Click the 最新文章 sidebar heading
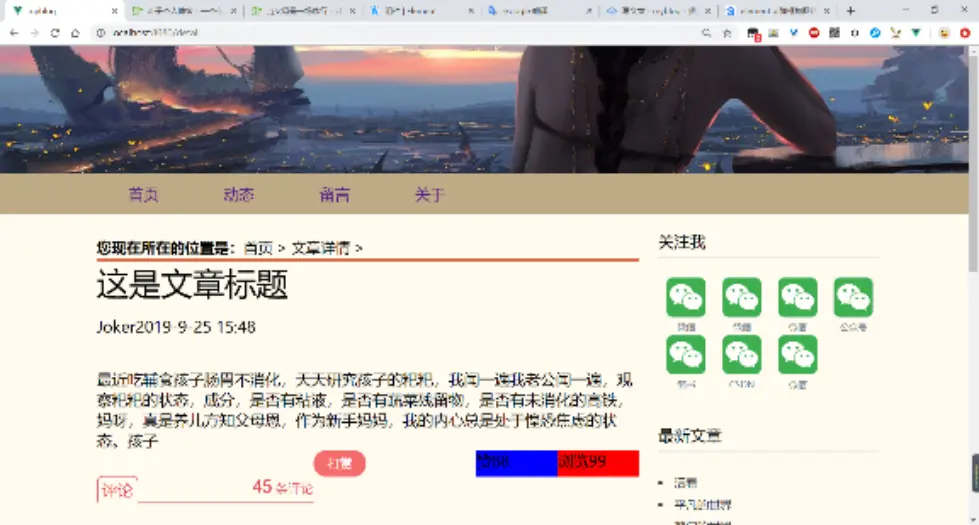 coord(690,436)
